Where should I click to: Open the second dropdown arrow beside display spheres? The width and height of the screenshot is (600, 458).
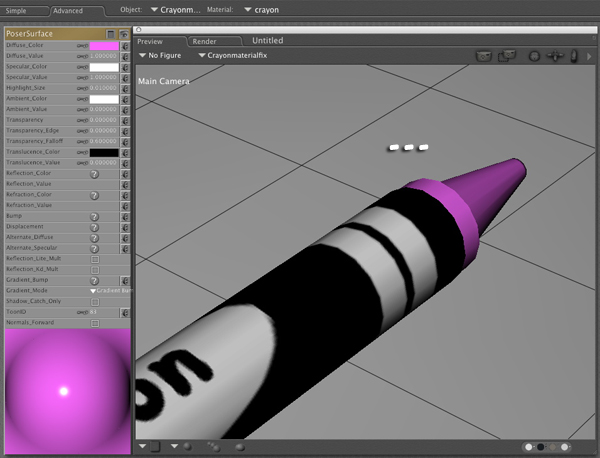click(174, 446)
